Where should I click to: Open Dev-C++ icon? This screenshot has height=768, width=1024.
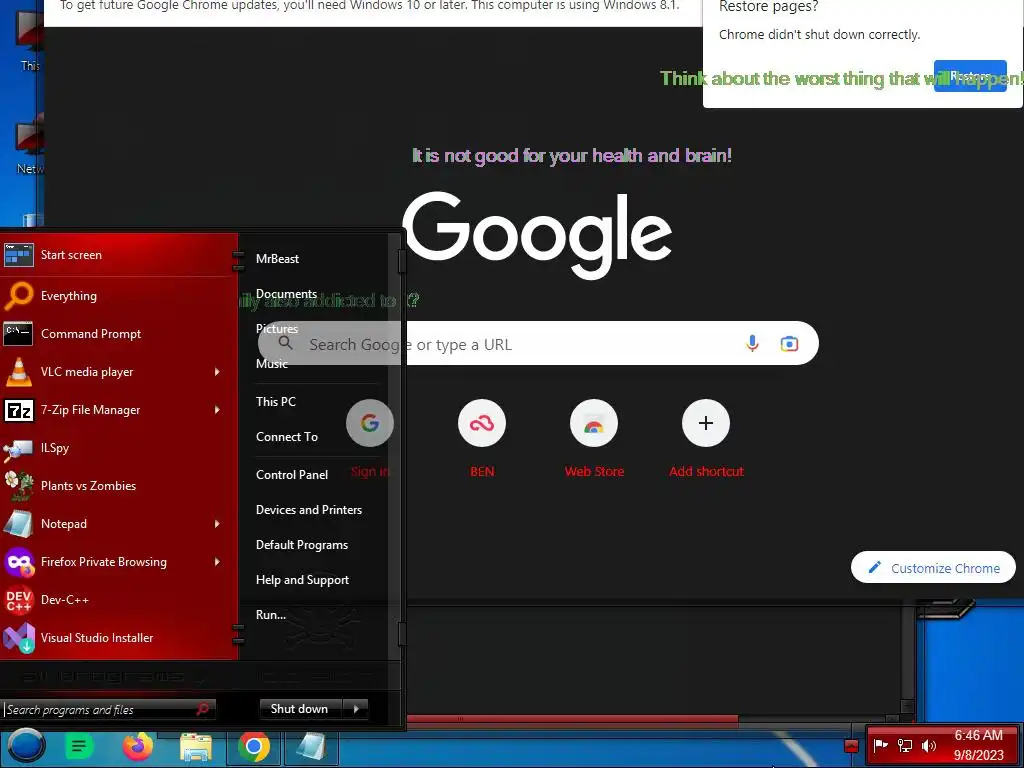point(18,600)
